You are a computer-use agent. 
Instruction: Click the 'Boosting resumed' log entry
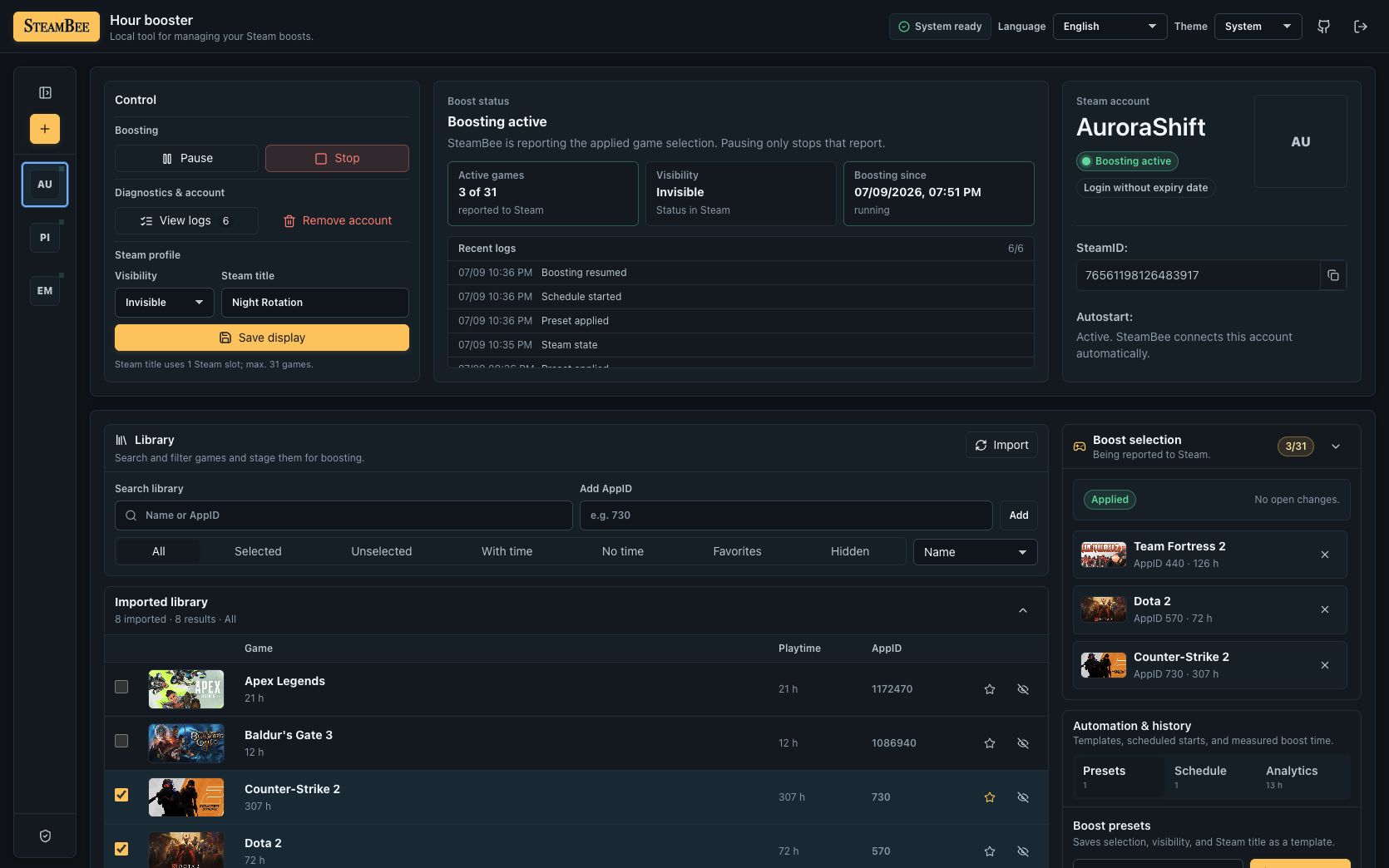pyautogui.click(x=741, y=273)
